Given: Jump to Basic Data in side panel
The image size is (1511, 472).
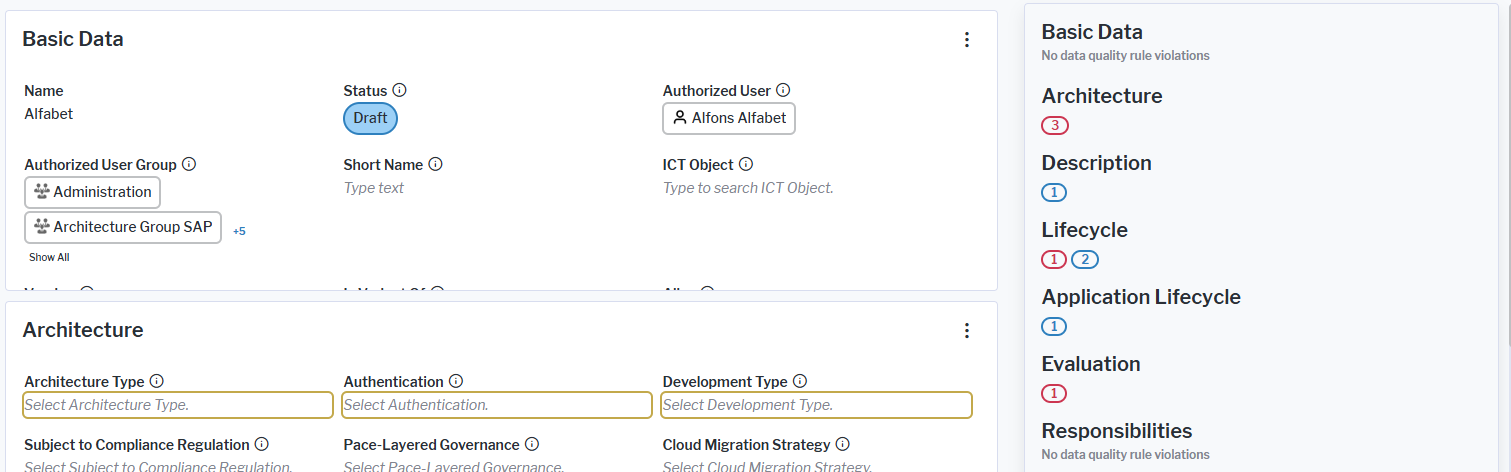Looking at the screenshot, I should click(1092, 32).
